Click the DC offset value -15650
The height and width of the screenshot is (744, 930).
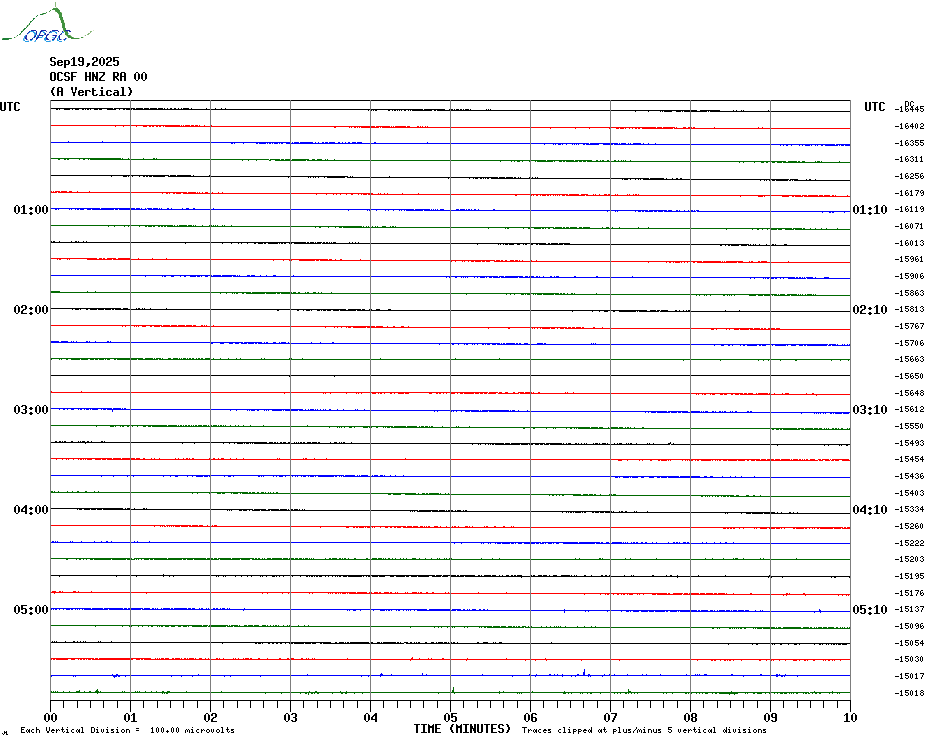(x=909, y=376)
